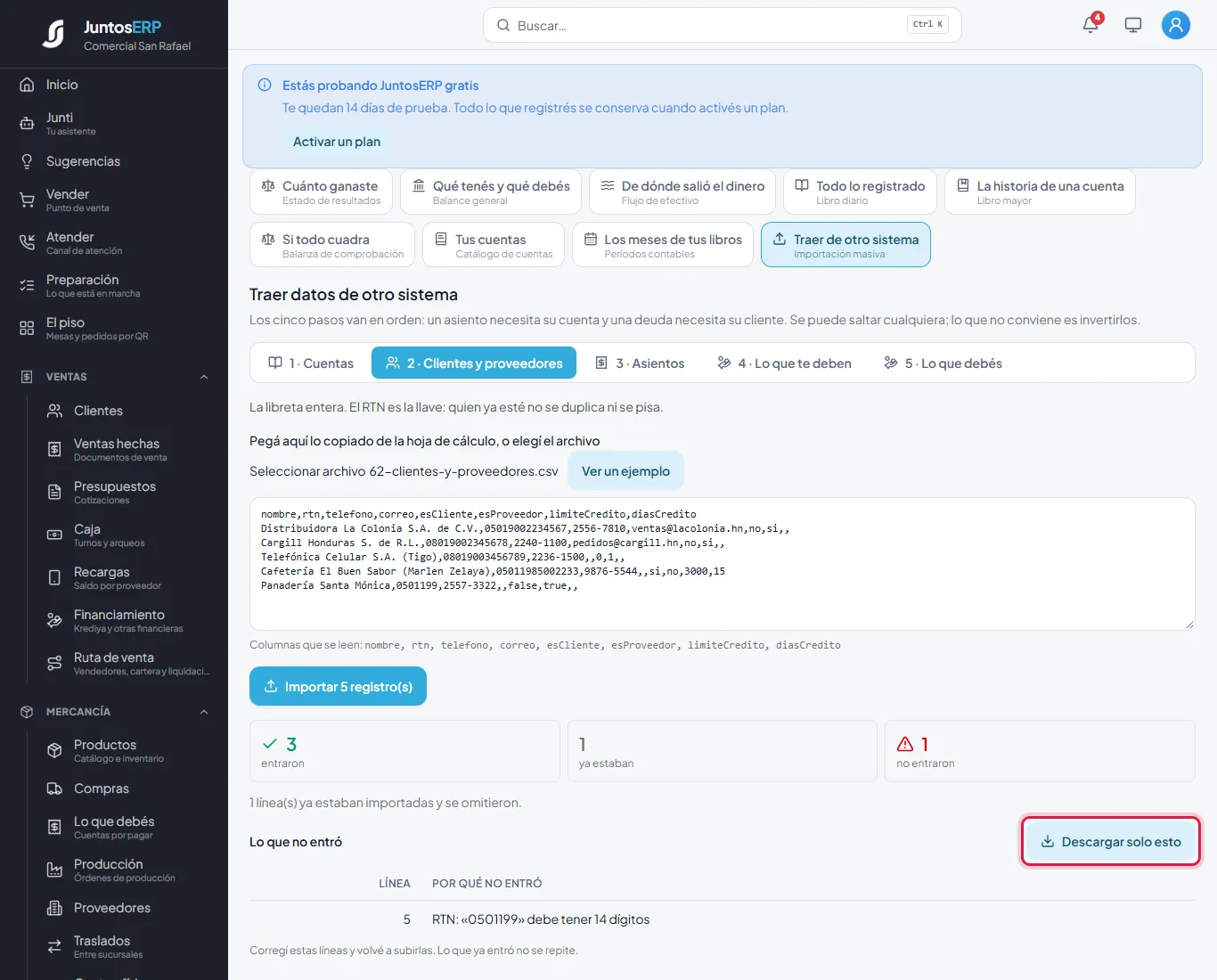Open Si todo cuadra balanza

pyautogui.click(x=332, y=245)
